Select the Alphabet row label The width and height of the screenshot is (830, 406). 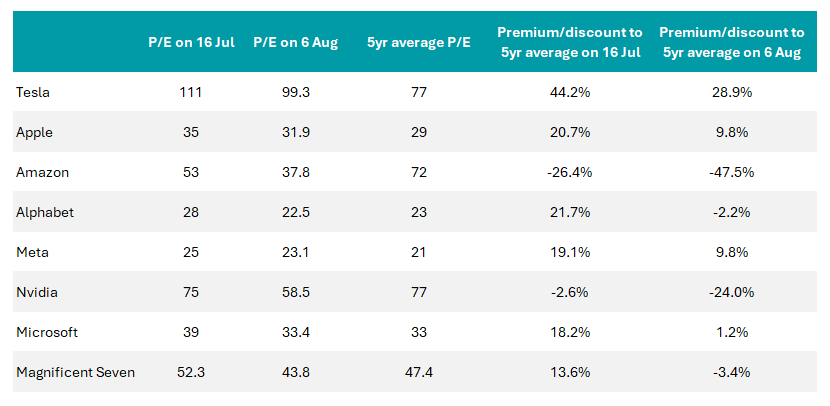(x=45, y=212)
